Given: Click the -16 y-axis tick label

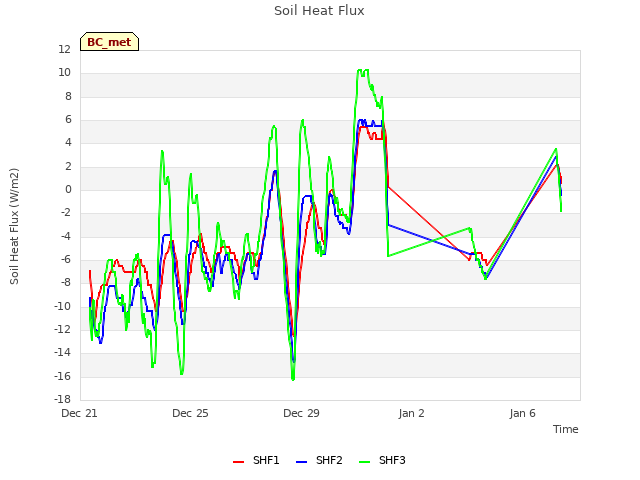Looking at the screenshot, I should pos(62,376).
